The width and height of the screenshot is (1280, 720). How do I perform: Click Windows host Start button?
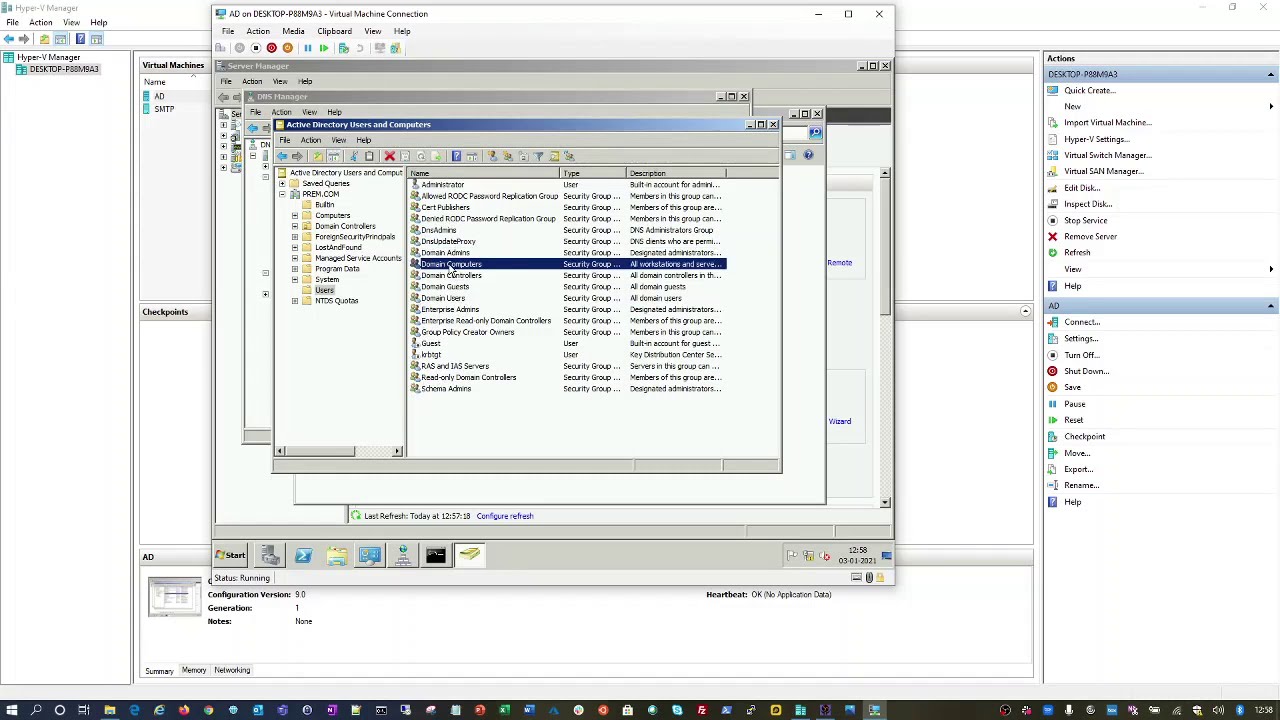(x=11, y=711)
